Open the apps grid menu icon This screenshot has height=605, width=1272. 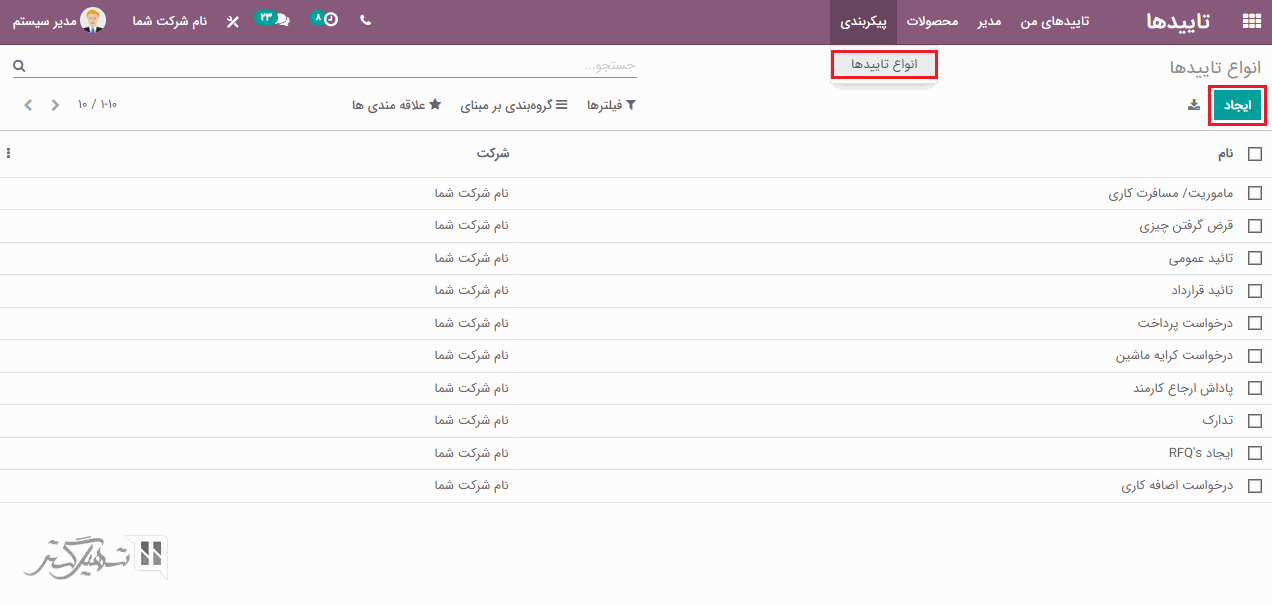(x=1251, y=21)
